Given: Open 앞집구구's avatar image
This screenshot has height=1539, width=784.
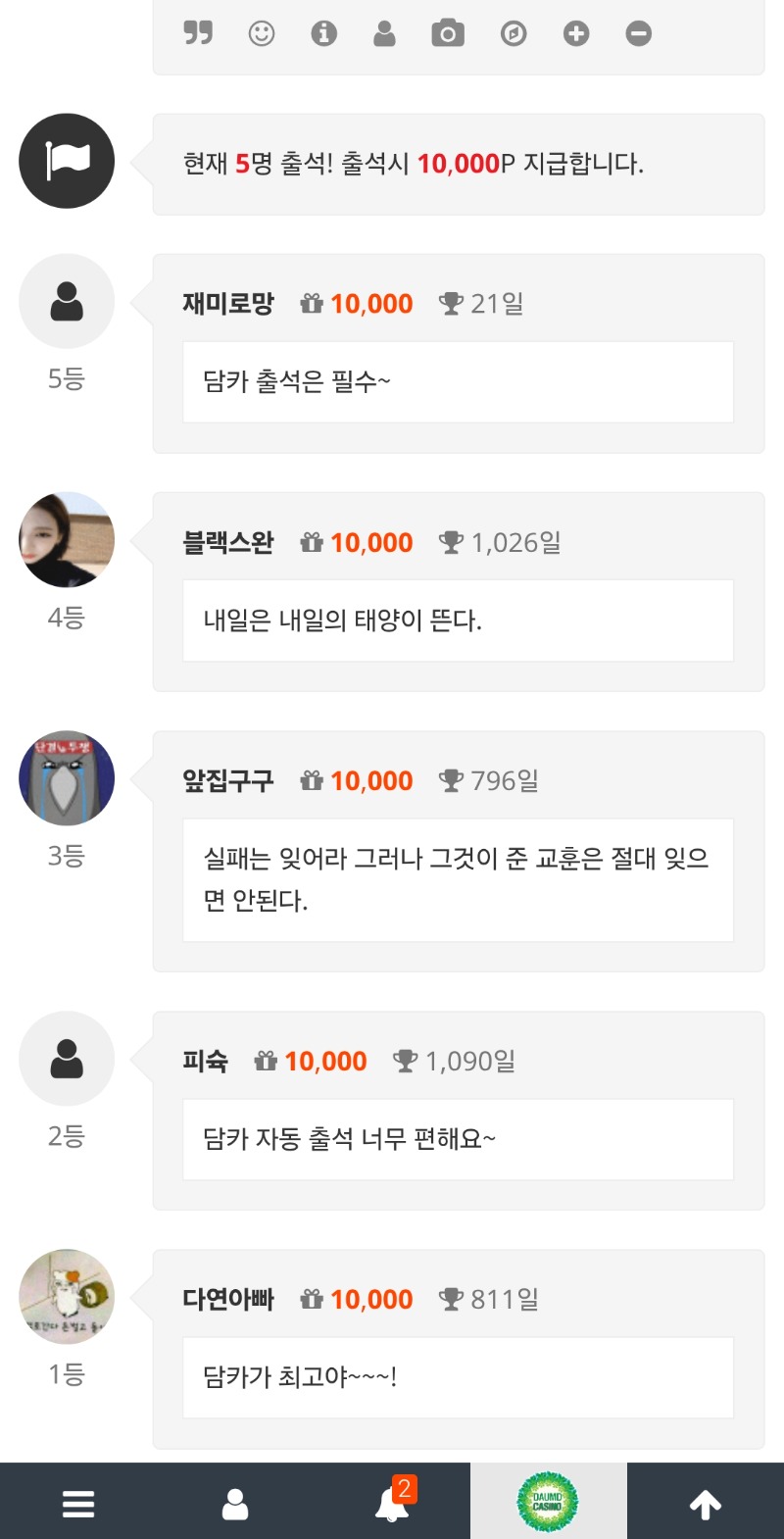Looking at the screenshot, I should pyautogui.click(x=67, y=778).
